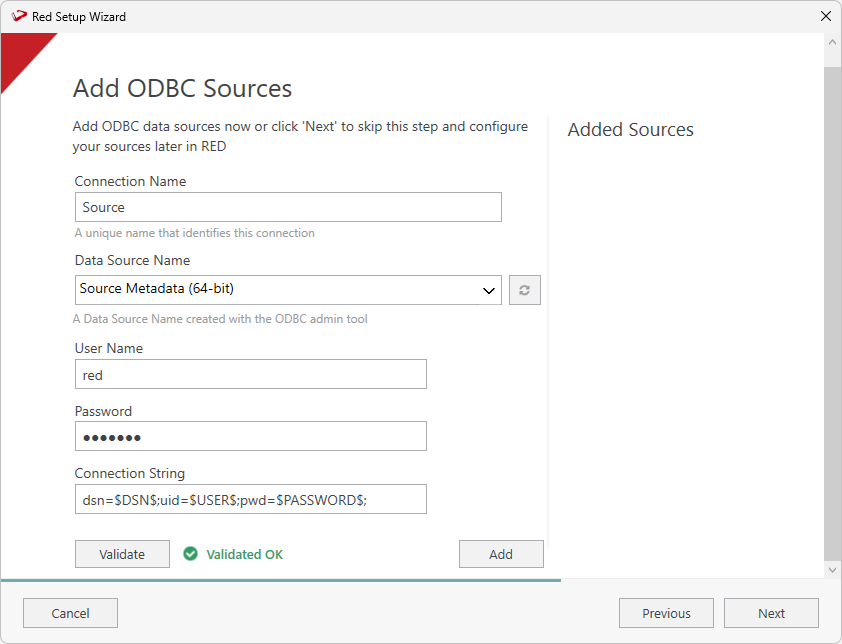Click the green Validated OK checkmark icon
The image size is (842, 644).
click(190, 554)
